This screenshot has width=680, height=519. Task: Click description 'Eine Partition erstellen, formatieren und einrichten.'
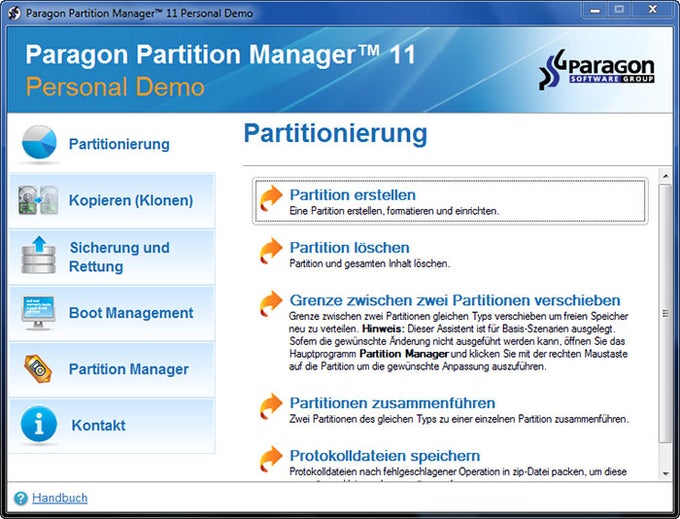pos(394,211)
